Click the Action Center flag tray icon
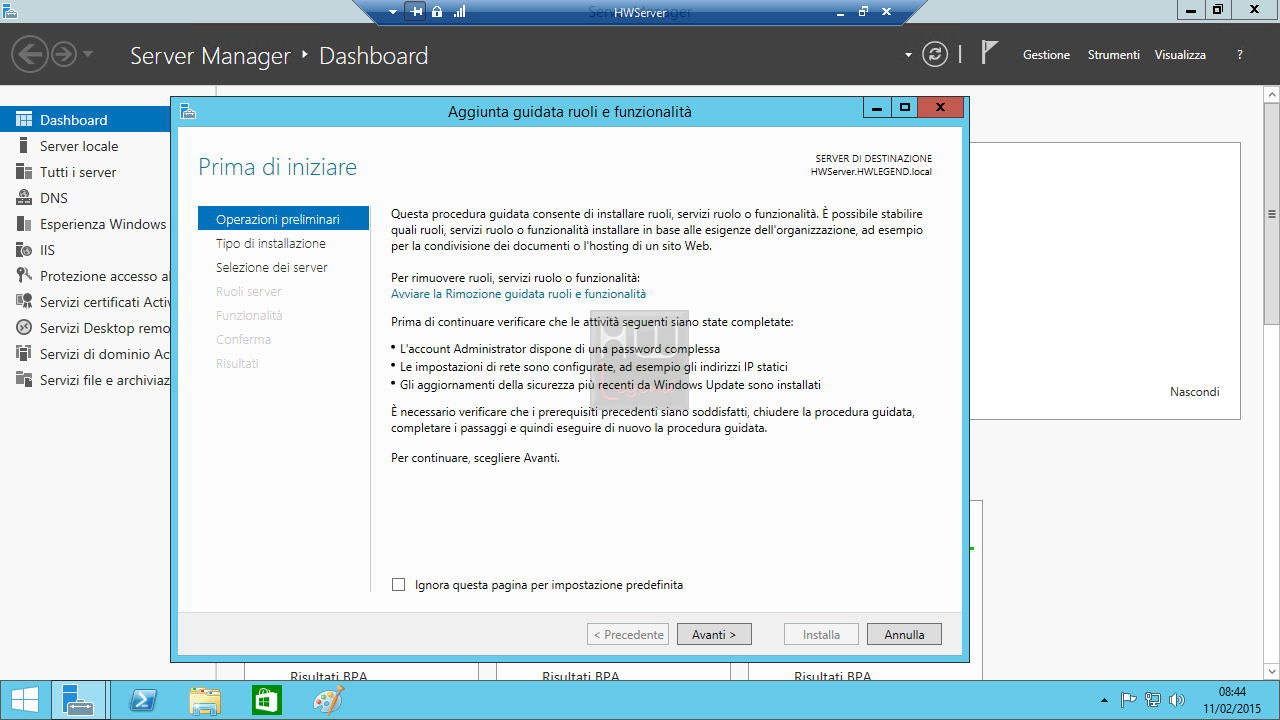Image resolution: width=1280 pixels, height=720 pixels. pos(1128,700)
